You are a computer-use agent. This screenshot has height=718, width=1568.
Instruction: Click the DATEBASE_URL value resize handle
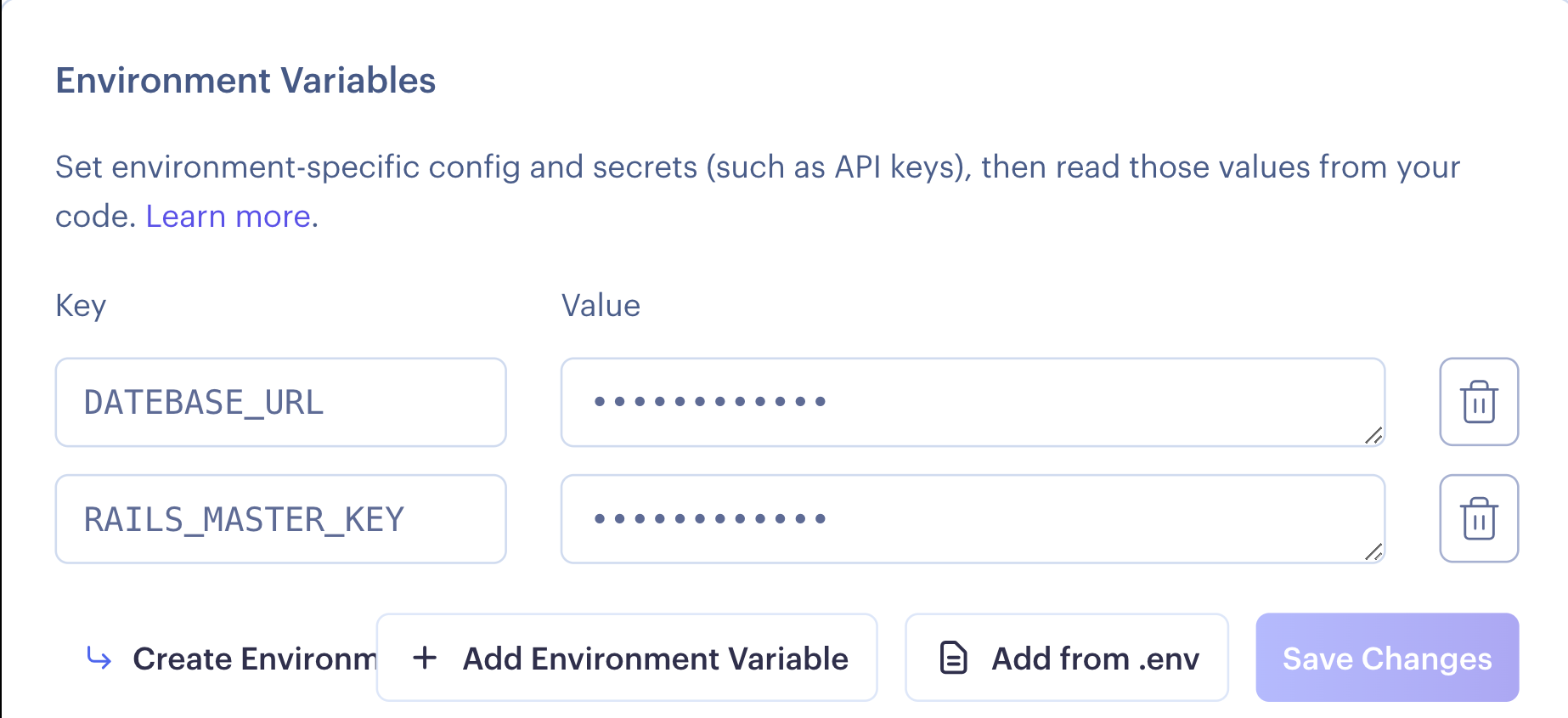click(1373, 435)
